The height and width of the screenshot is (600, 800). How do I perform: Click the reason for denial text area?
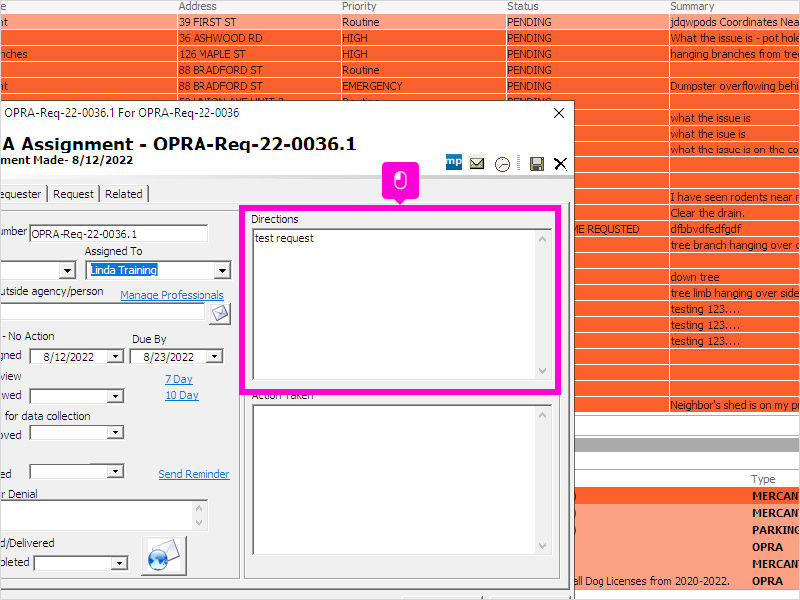pyautogui.click(x=103, y=515)
